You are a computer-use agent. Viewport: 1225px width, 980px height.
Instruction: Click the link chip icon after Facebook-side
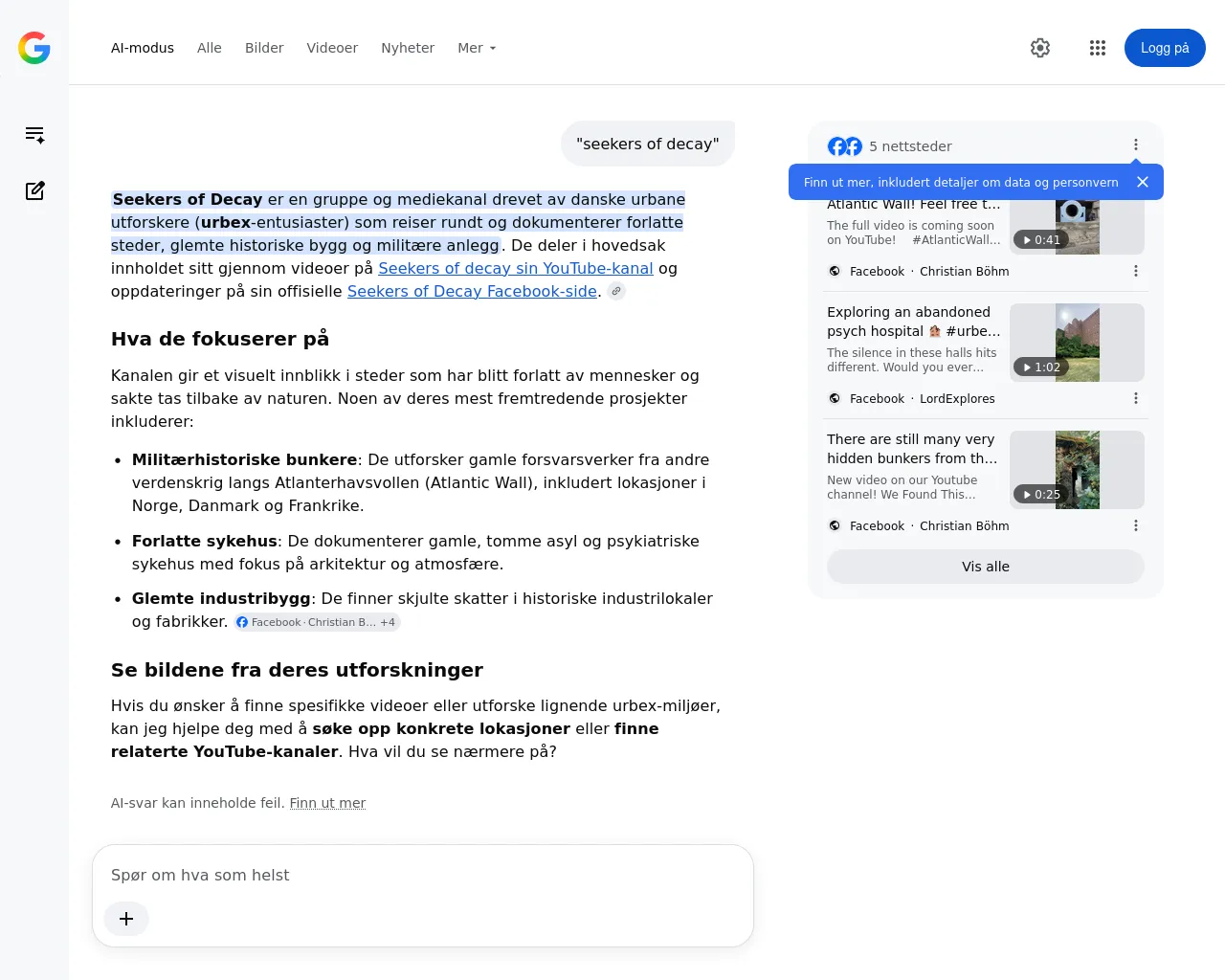point(617,291)
